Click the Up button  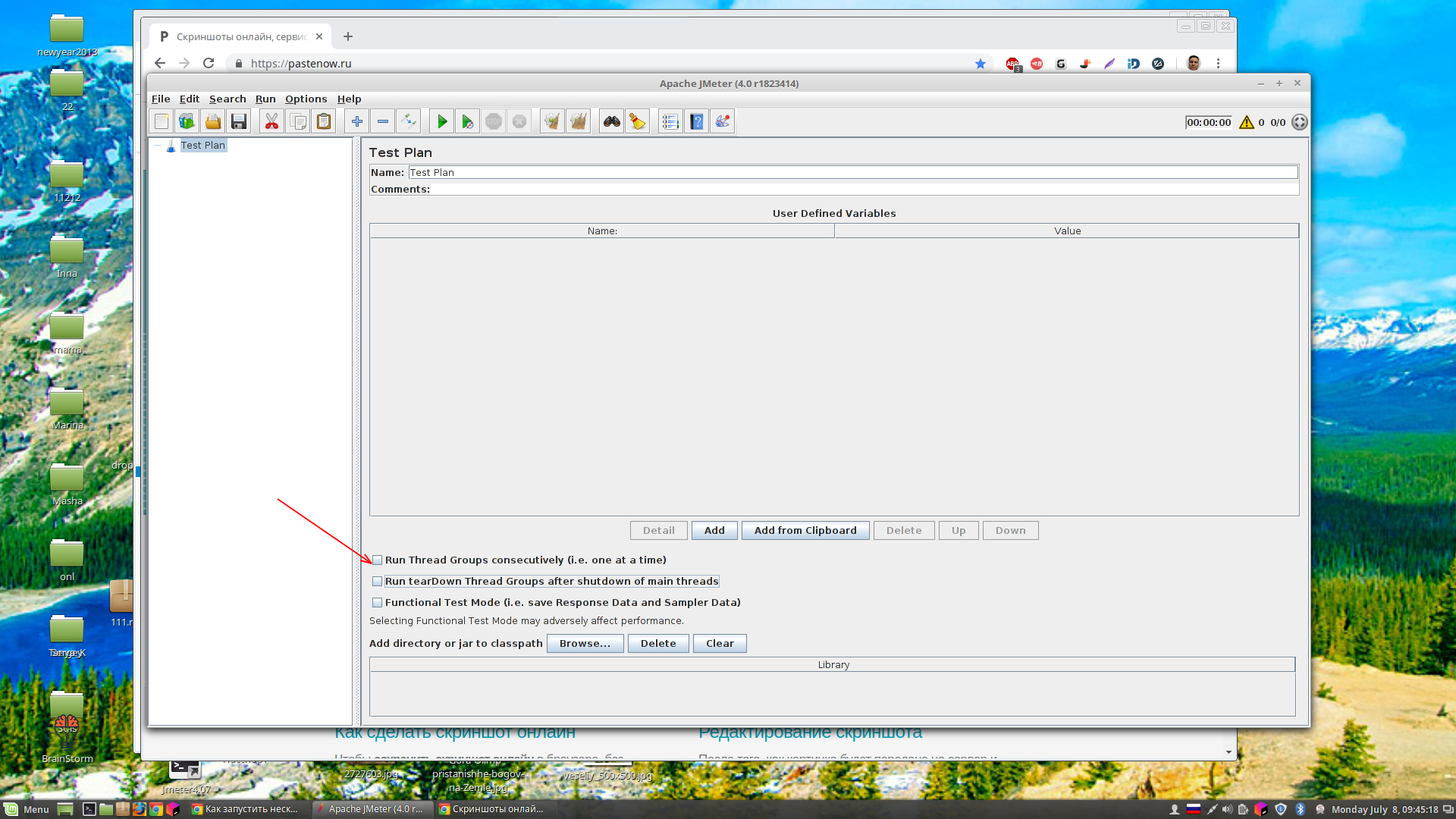point(959,531)
